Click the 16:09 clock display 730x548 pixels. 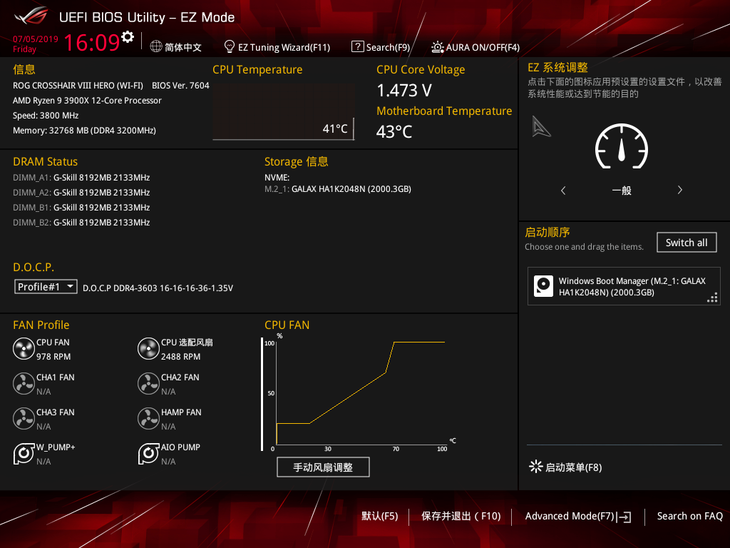click(92, 43)
